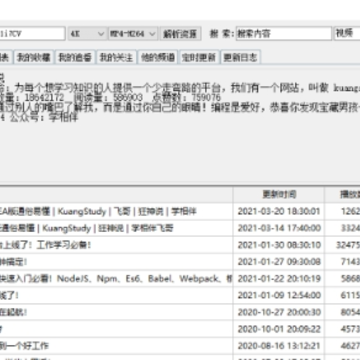Viewport: 360px width, 360px height.
Task: Click the 解析资源 button
Action: [x=180, y=34]
